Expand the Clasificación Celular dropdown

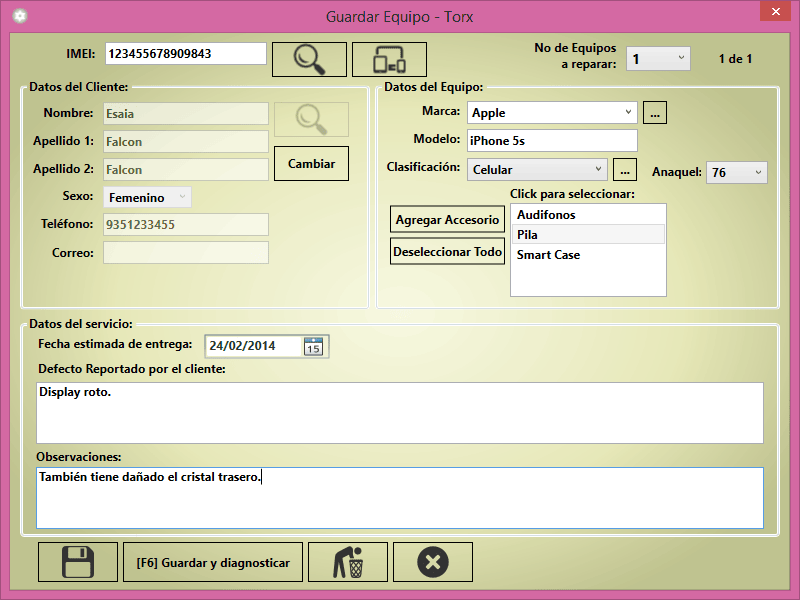[537, 169]
